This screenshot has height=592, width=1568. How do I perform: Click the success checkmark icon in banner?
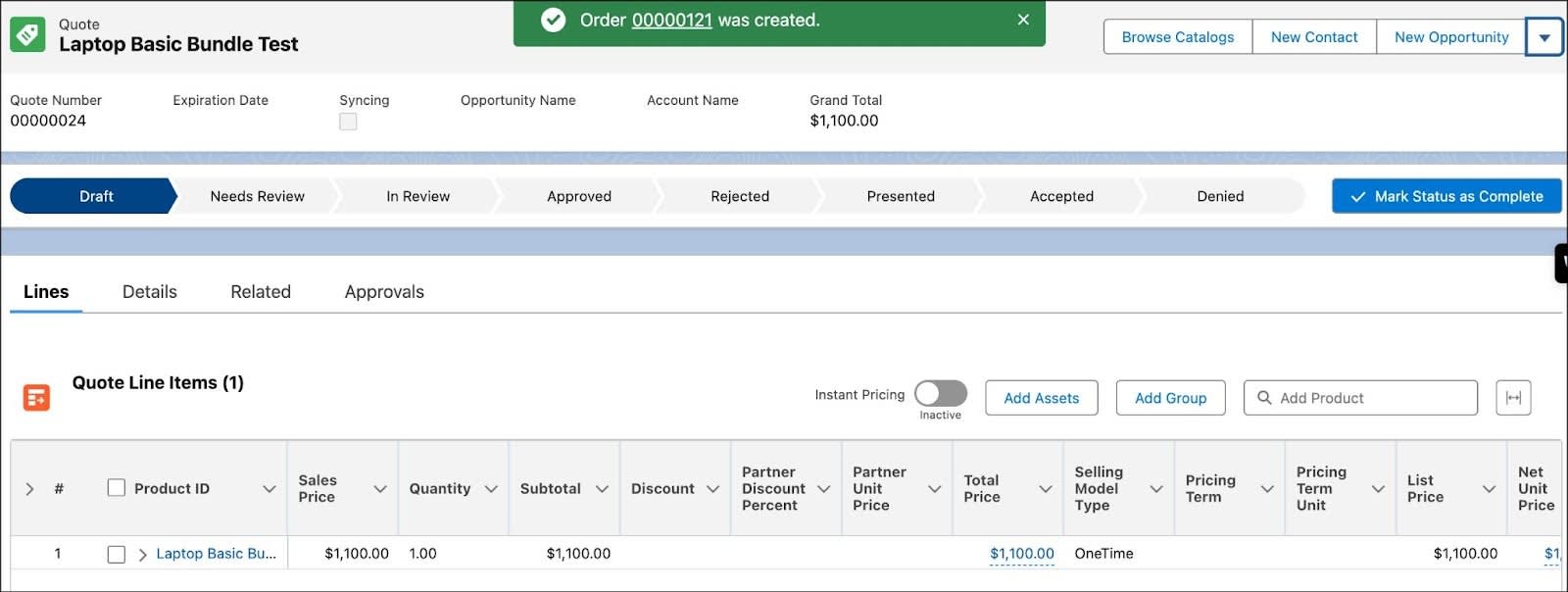[x=554, y=21]
